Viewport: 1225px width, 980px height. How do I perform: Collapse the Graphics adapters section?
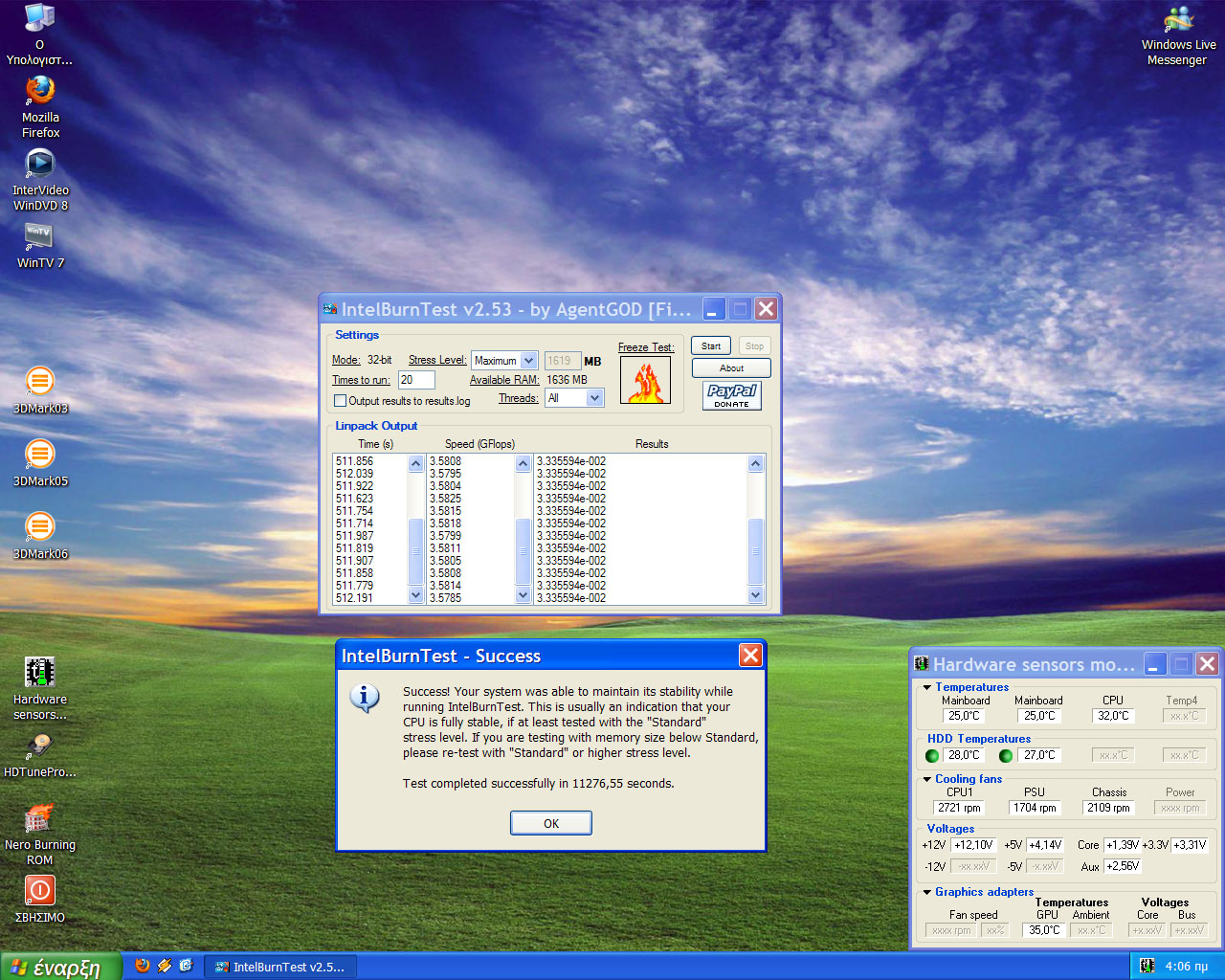(926, 892)
